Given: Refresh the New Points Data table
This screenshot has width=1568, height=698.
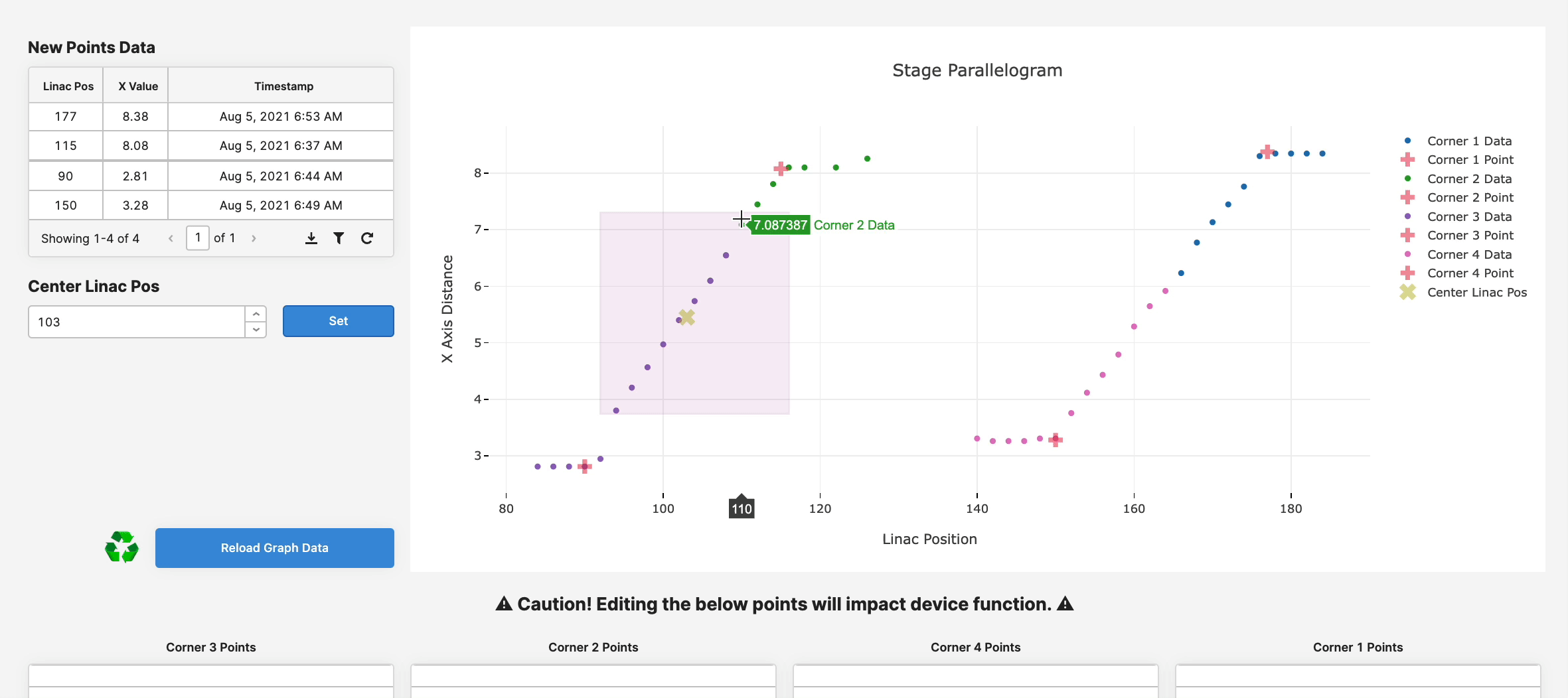Looking at the screenshot, I should [x=367, y=238].
